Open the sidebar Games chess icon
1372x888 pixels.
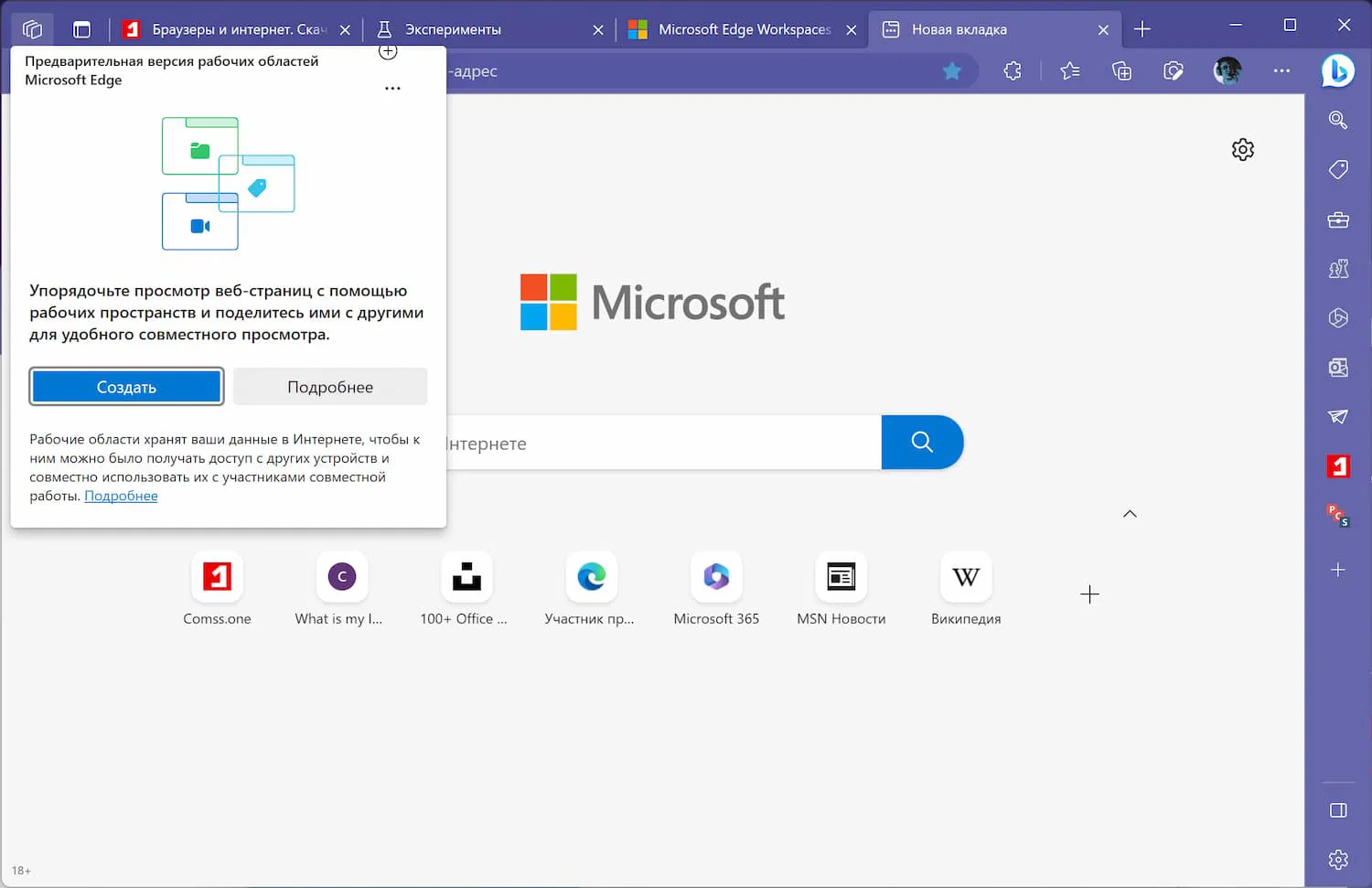tap(1338, 269)
